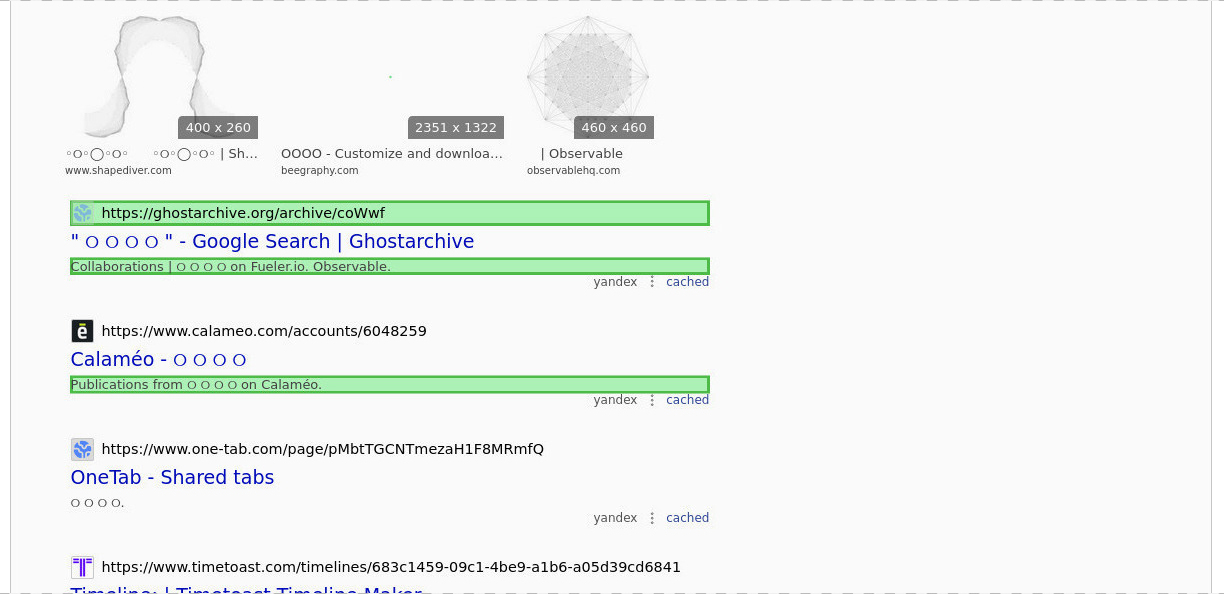Open the Calaméo result title link
The width and height of the screenshot is (1224, 594).
point(158,360)
